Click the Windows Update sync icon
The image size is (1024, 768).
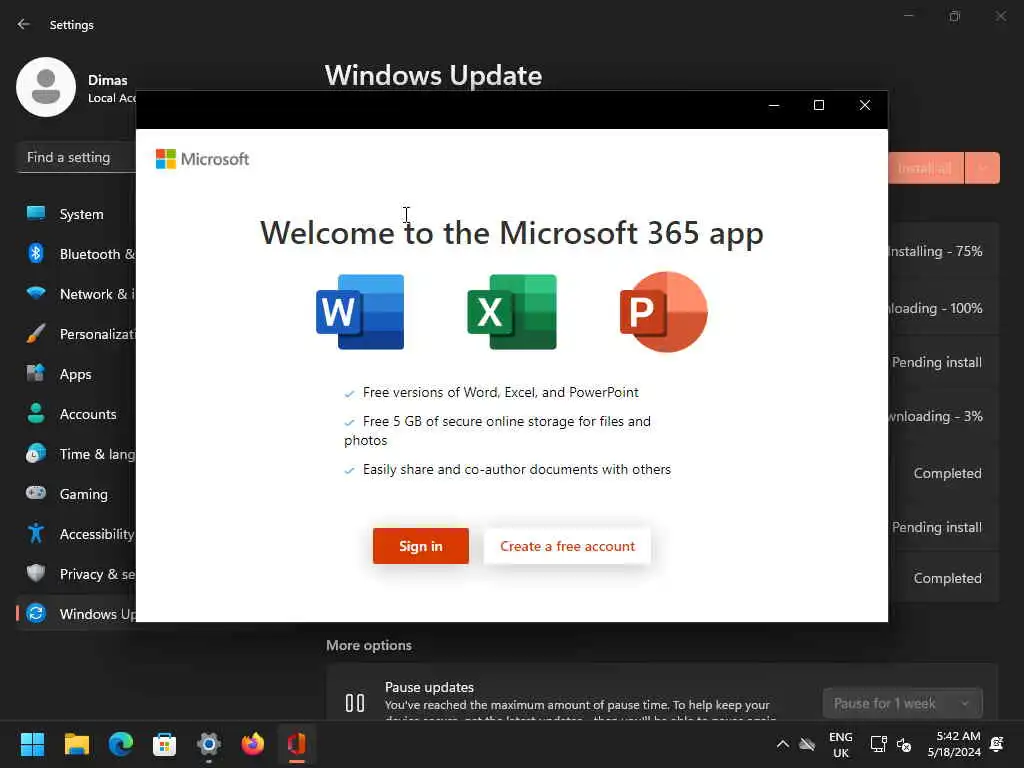(x=36, y=613)
